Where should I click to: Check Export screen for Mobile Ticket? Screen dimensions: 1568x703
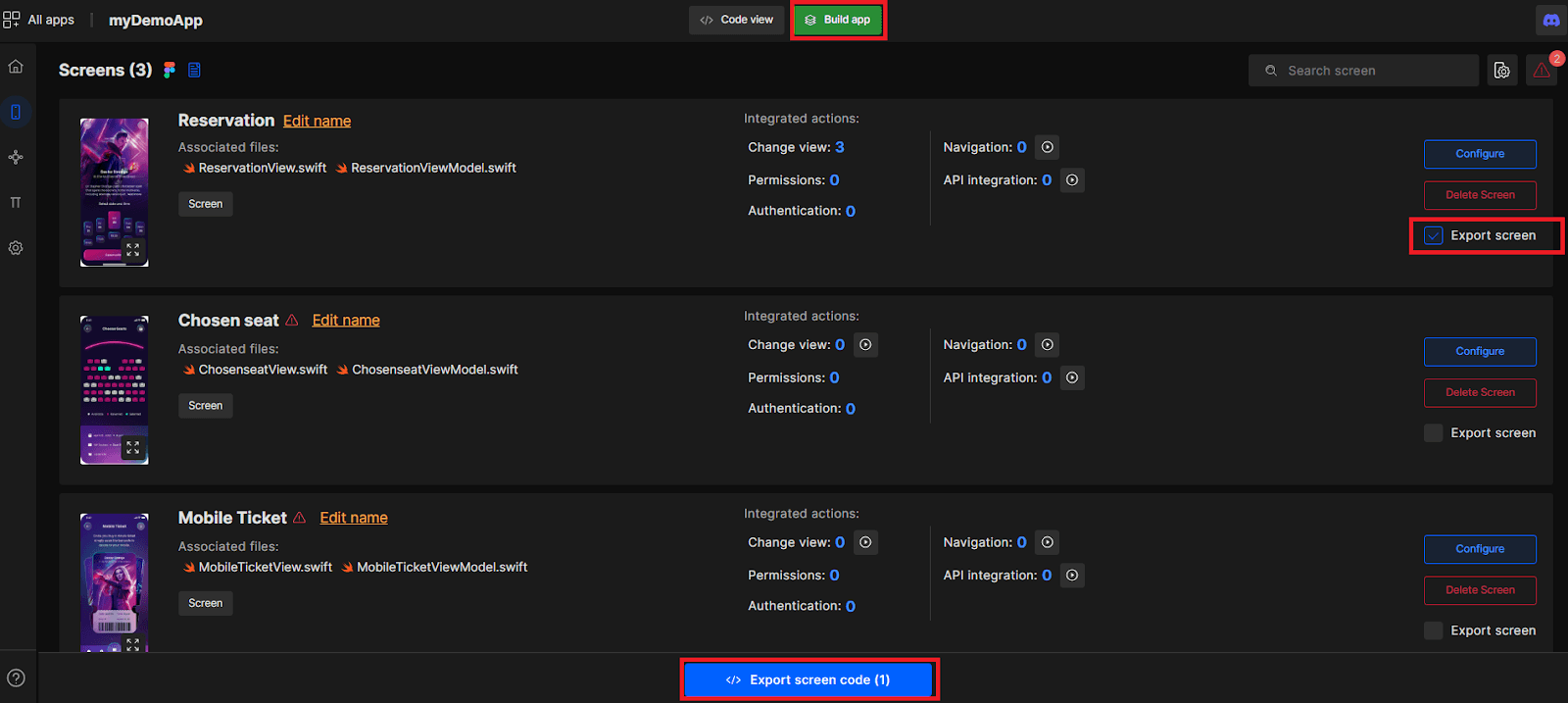point(1434,630)
